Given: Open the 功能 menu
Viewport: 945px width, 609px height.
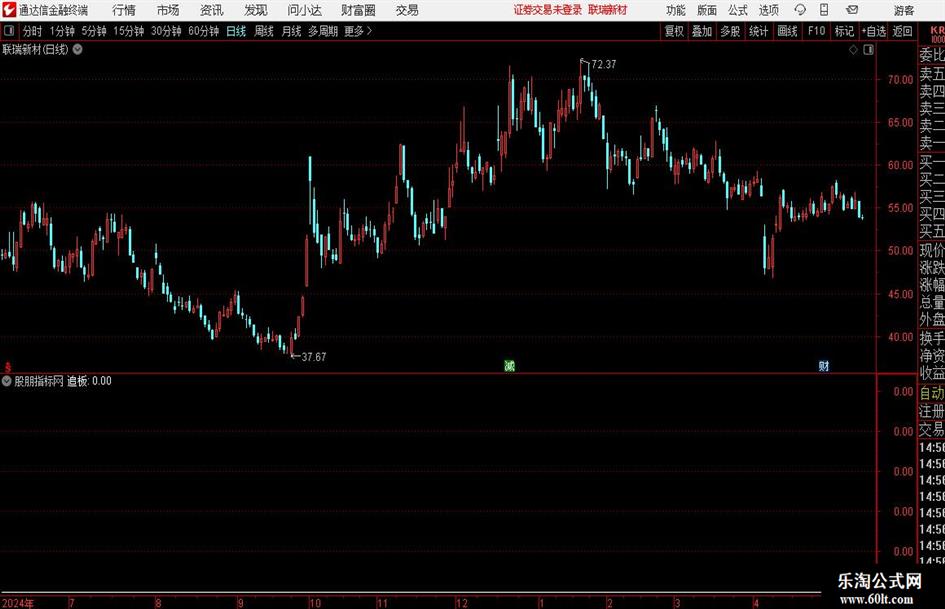Looking at the screenshot, I should [x=676, y=10].
